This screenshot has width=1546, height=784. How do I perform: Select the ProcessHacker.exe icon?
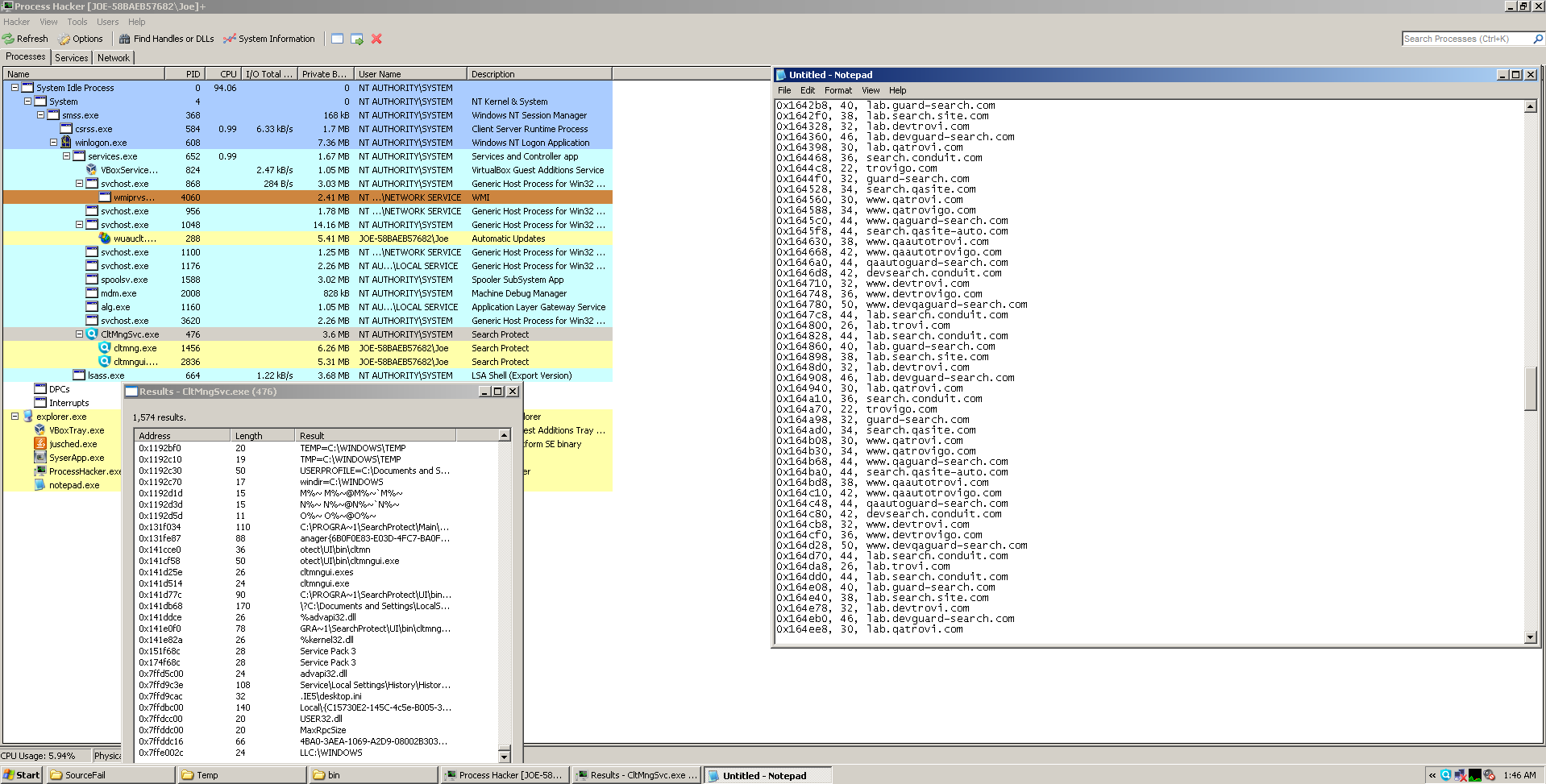click(40, 471)
